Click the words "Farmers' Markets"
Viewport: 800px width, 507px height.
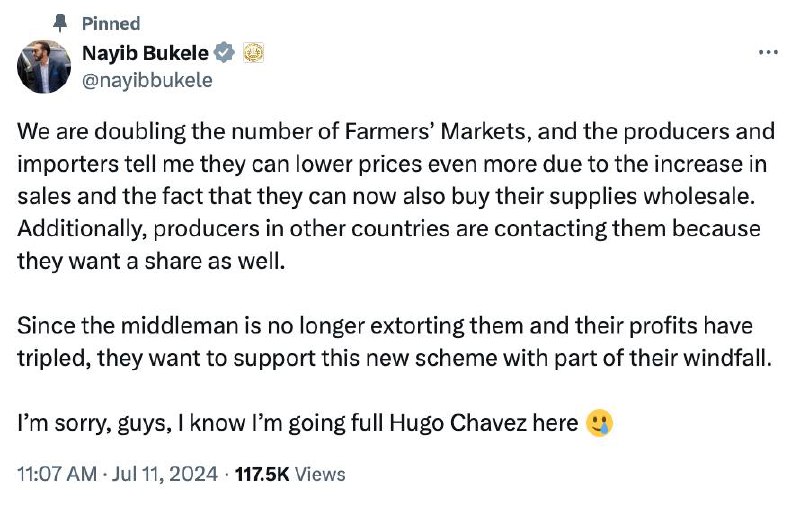tap(435, 132)
